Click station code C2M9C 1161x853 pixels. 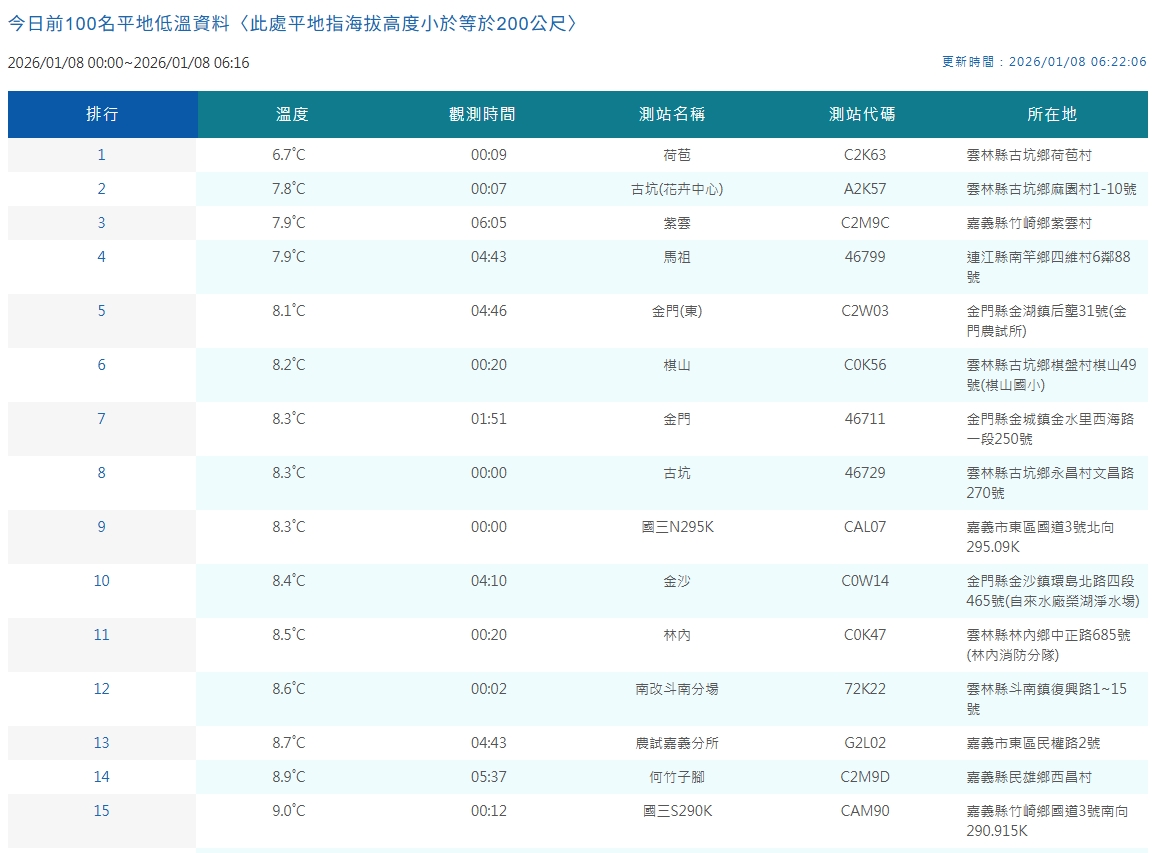click(x=865, y=223)
